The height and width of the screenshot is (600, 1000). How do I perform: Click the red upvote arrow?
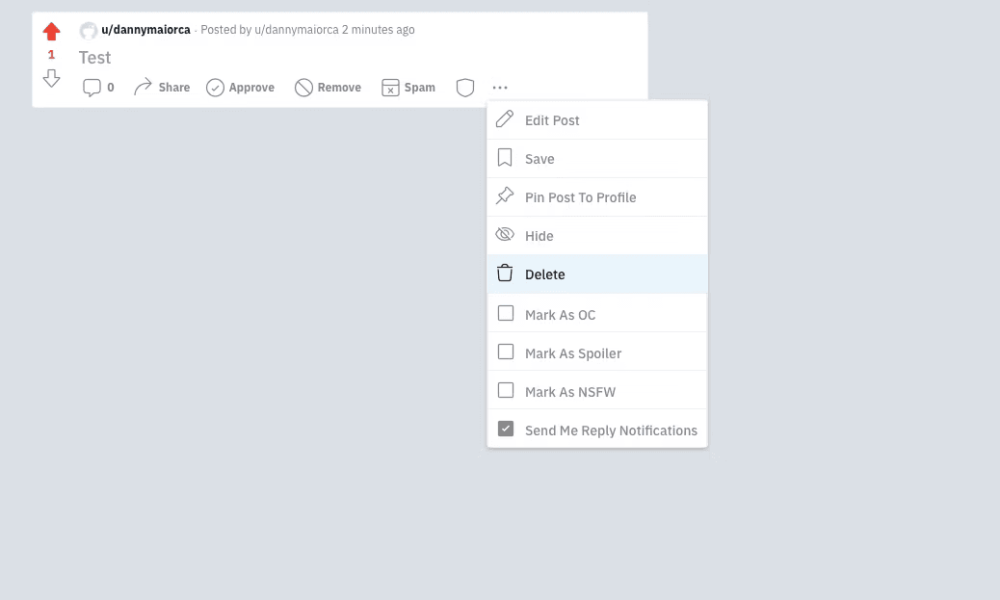coord(52,31)
